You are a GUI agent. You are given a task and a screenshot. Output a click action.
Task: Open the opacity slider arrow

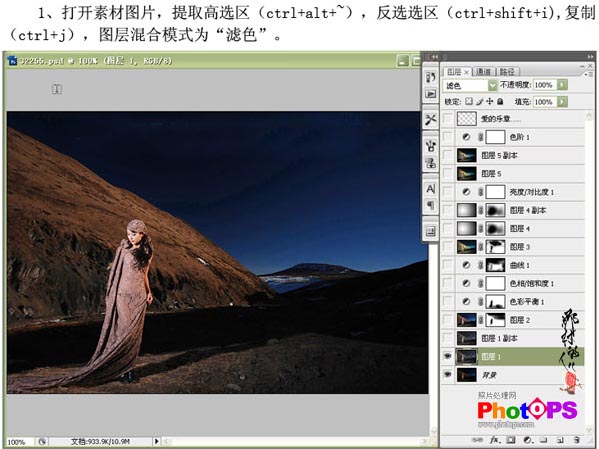click(562, 84)
